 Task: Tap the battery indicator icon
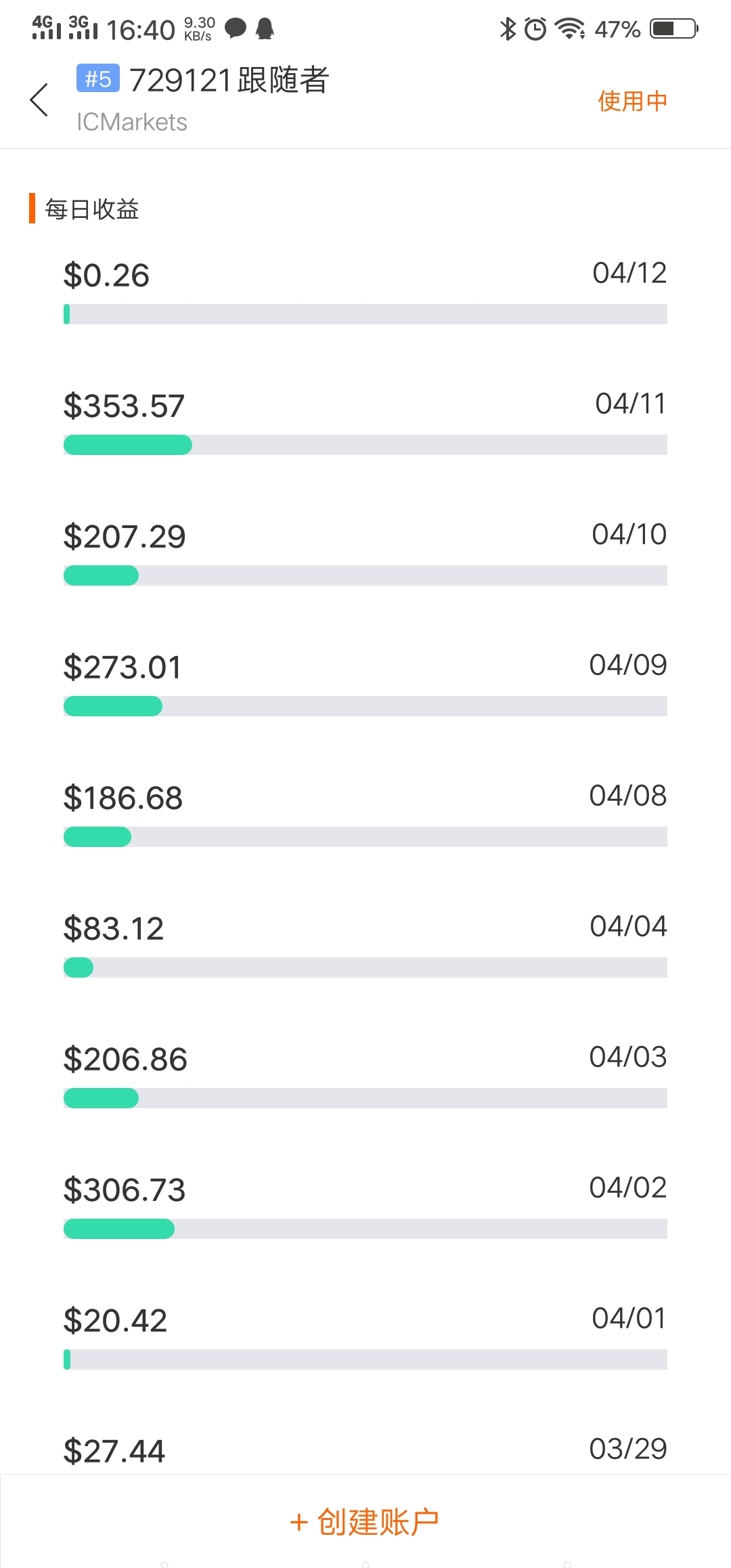(674, 28)
